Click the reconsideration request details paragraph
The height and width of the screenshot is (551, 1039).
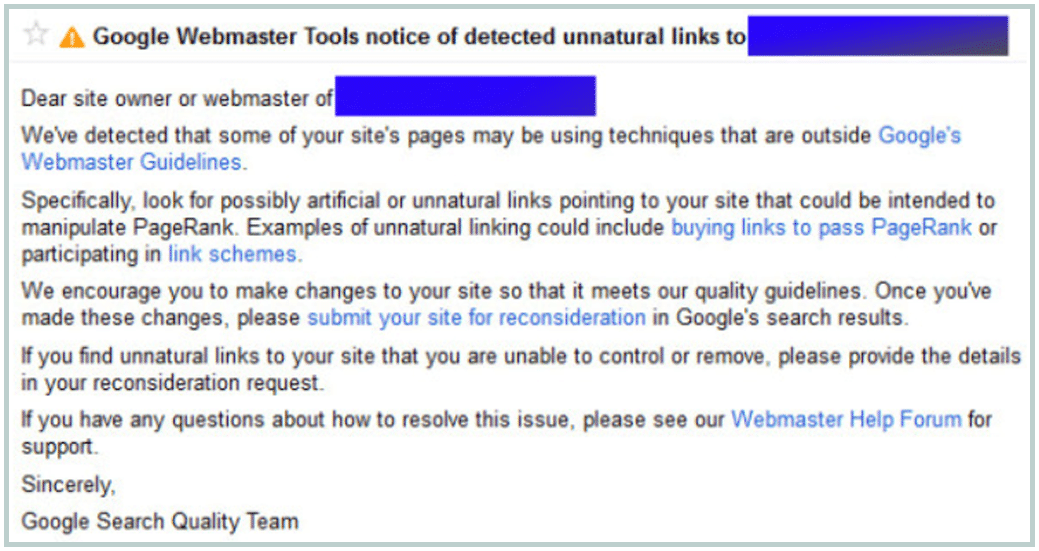pyautogui.click(x=521, y=369)
